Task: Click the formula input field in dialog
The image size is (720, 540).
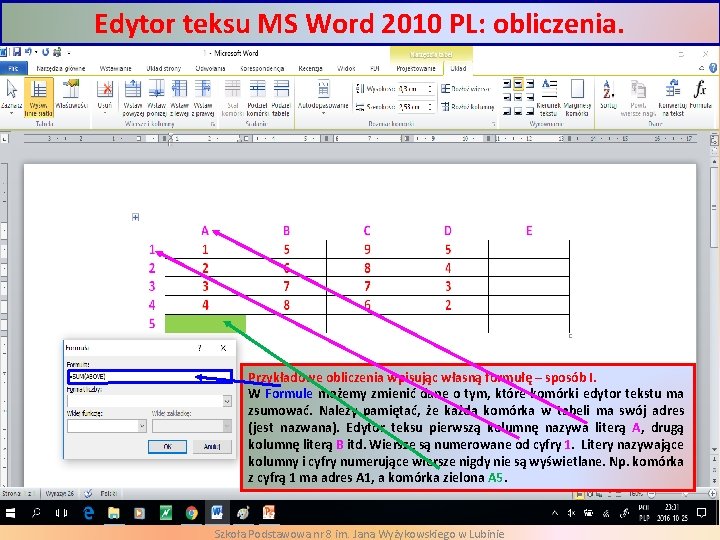Action: tap(150, 377)
